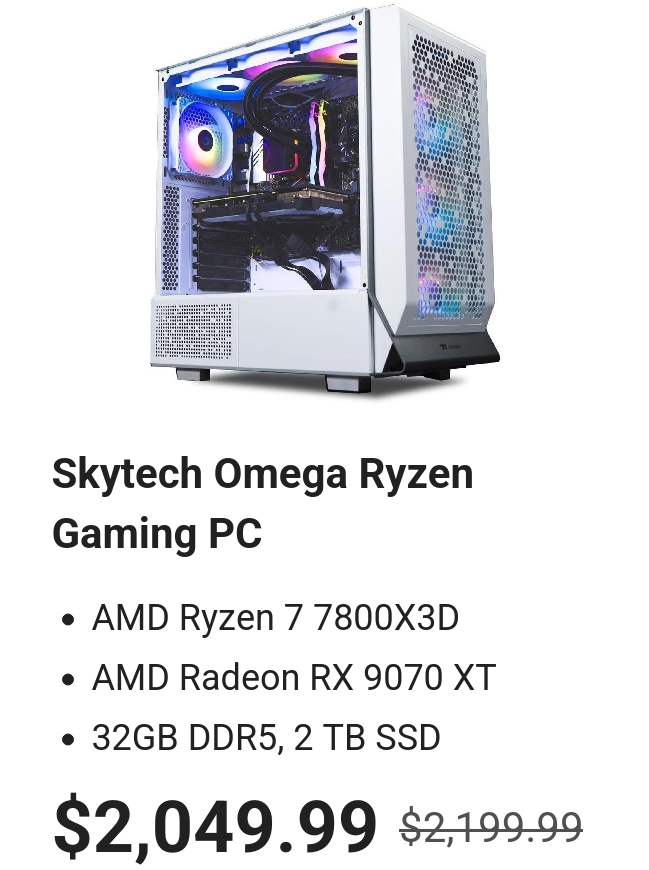Click the bullet point before 32GB DDR5
The height and width of the screenshot is (870, 649).
point(68,740)
